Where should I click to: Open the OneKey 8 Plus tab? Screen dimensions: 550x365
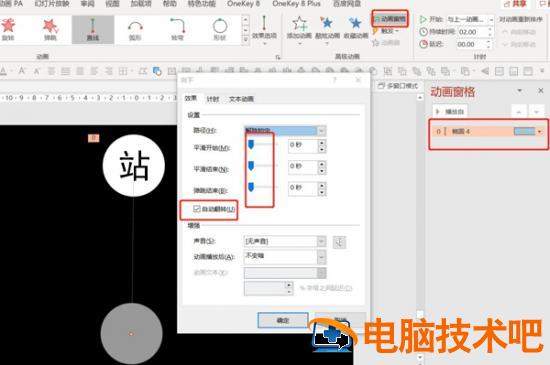(x=296, y=4)
